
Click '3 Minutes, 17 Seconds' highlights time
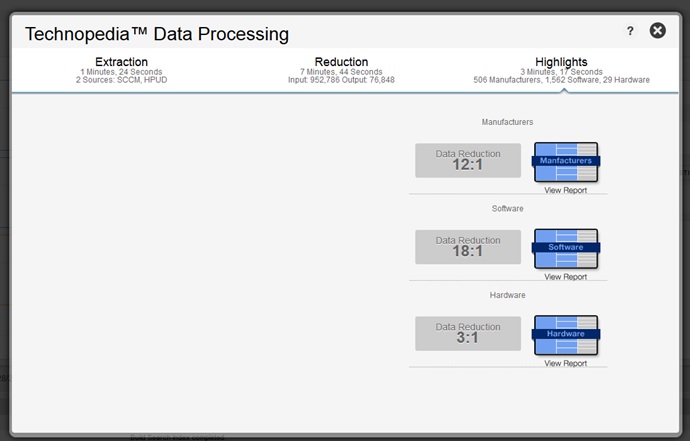[561, 72]
